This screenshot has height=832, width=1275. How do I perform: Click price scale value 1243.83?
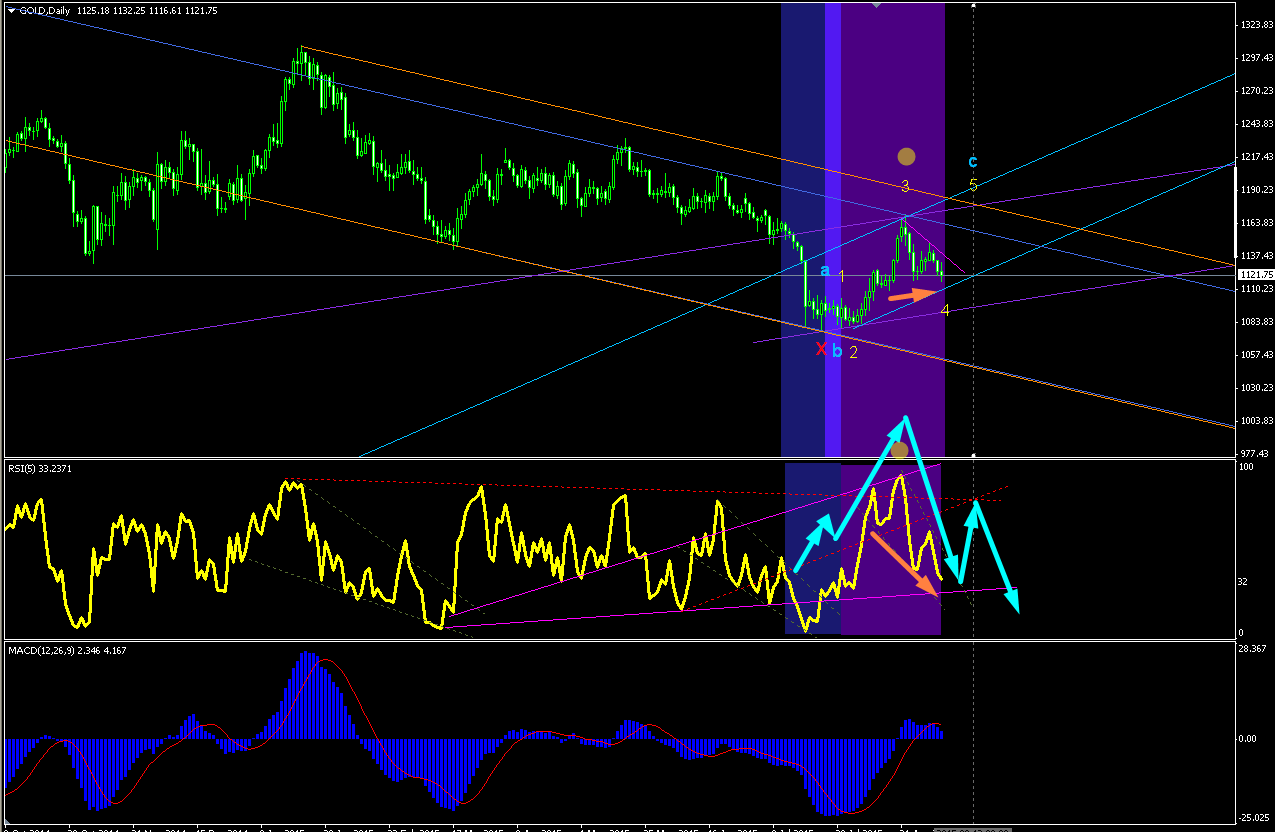coord(1255,124)
